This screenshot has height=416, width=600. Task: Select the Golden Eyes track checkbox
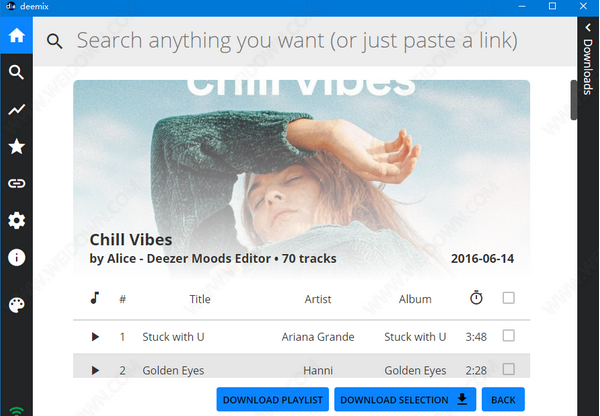tap(508, 370)
